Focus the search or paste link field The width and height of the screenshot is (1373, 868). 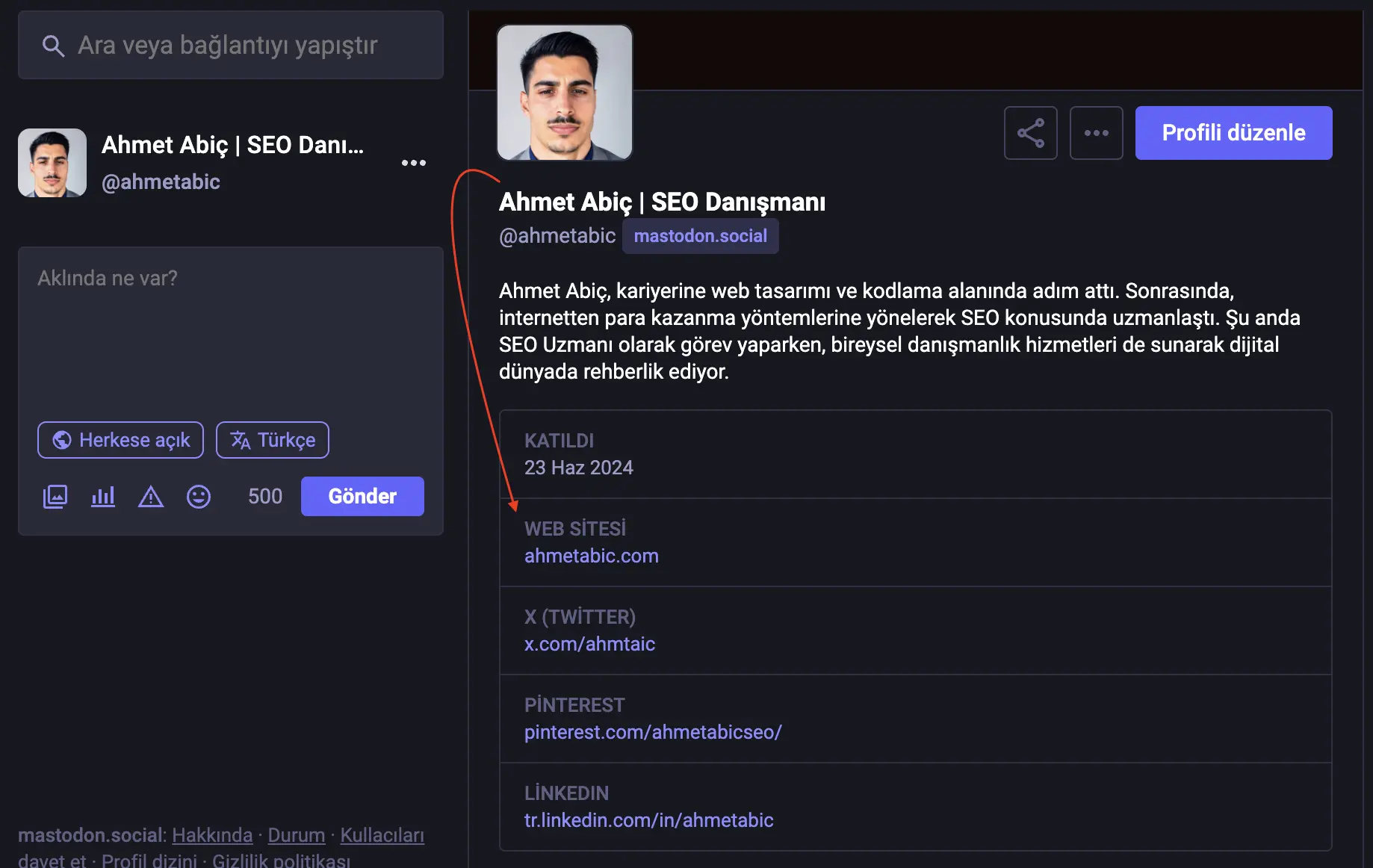(x=231, y=45)
